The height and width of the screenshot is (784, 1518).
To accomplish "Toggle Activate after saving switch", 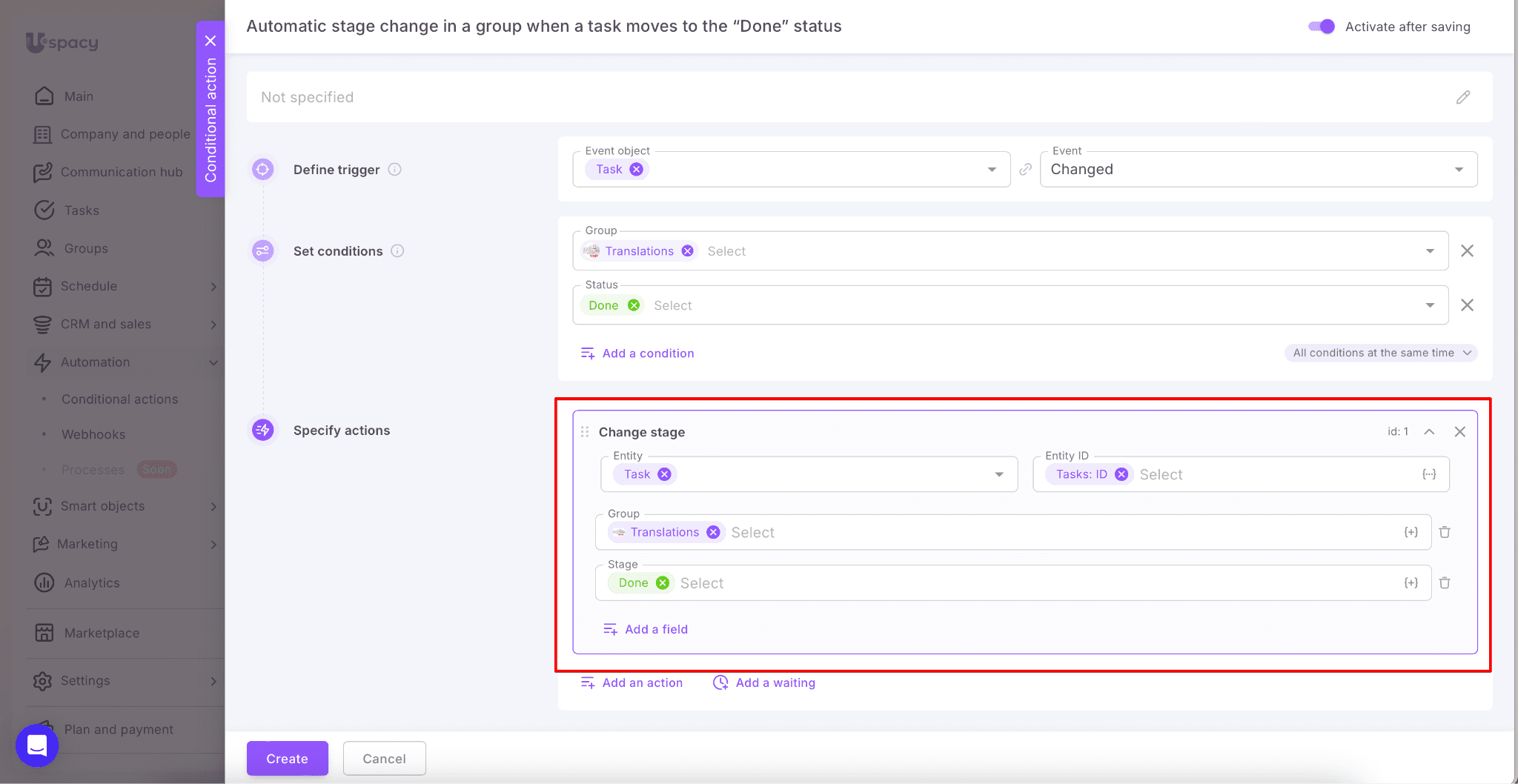I will click(1321, 27).
